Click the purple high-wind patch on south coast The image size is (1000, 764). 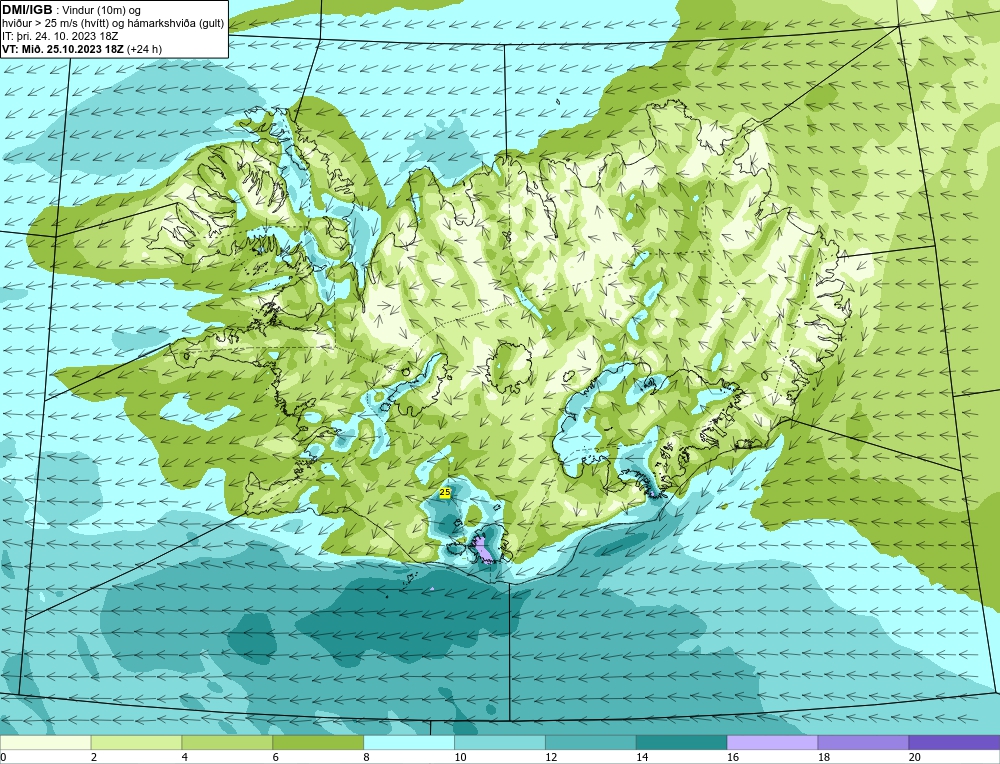[x=483, y=549]
